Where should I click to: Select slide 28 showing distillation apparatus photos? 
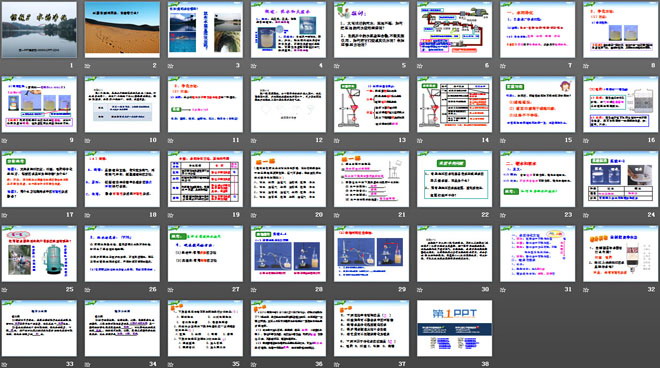click(x=288, y=253)
